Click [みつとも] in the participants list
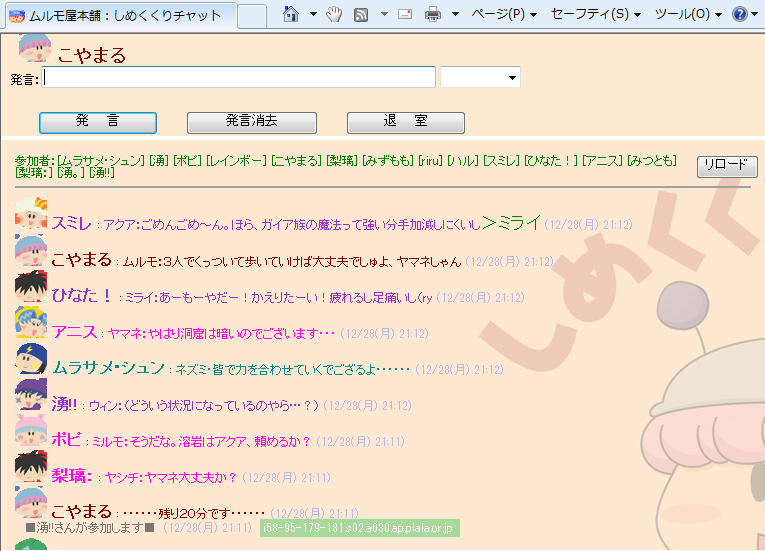765x551 pixels. [652, 161]
